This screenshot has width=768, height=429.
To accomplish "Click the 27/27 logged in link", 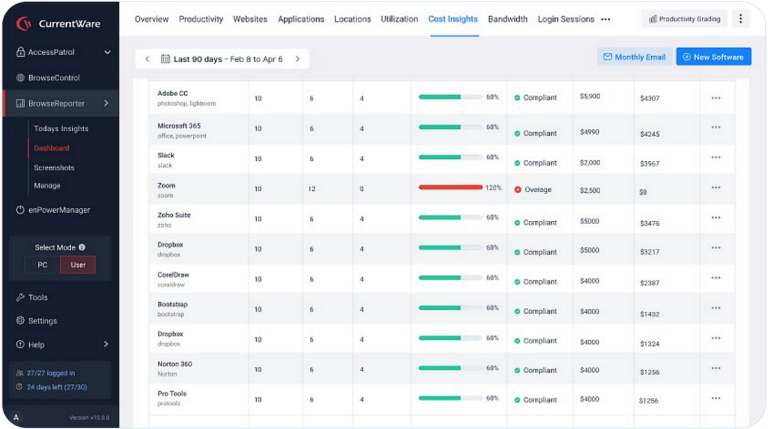I will tap(51, 373).
